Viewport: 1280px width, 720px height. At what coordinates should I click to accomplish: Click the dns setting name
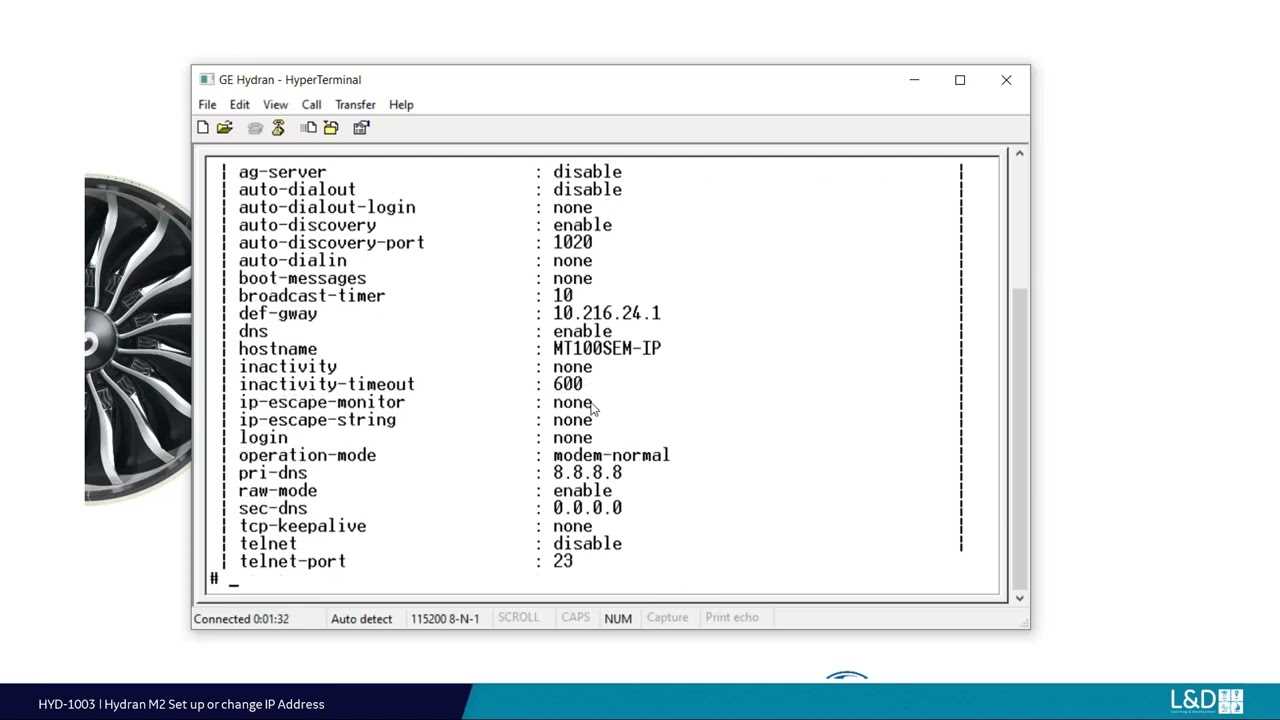tap(253, 332)
